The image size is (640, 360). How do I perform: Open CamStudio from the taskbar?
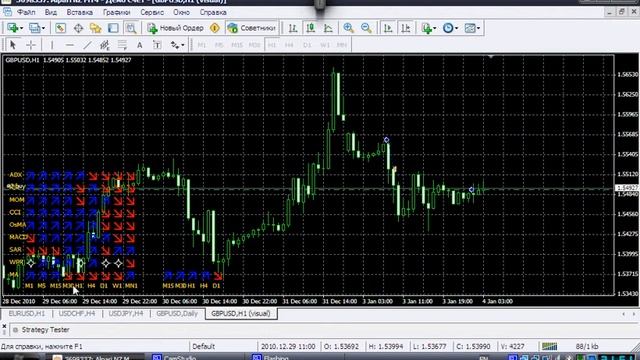click(174, 358)
